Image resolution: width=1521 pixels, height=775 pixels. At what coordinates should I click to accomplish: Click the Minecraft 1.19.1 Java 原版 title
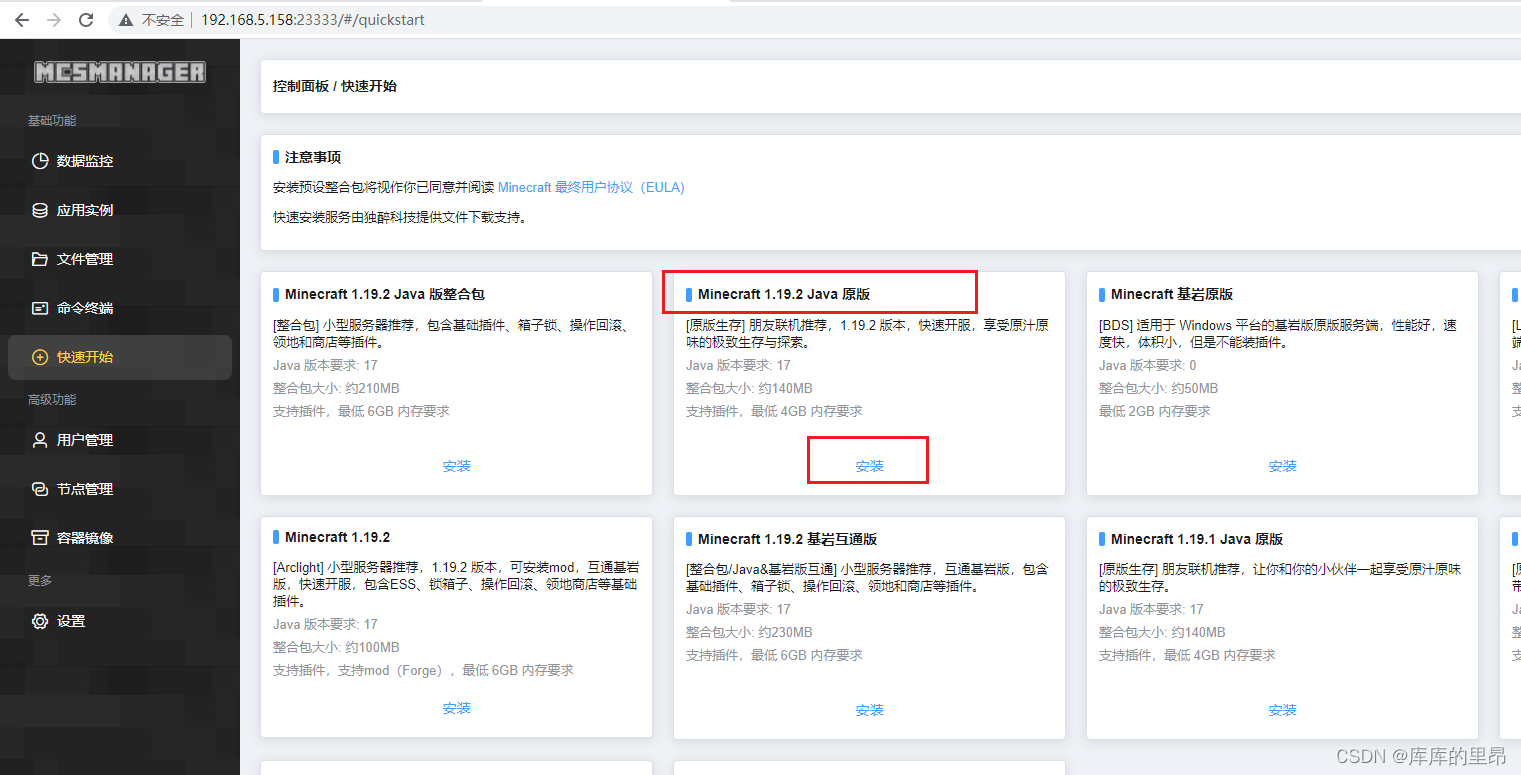click(1197, 539)
